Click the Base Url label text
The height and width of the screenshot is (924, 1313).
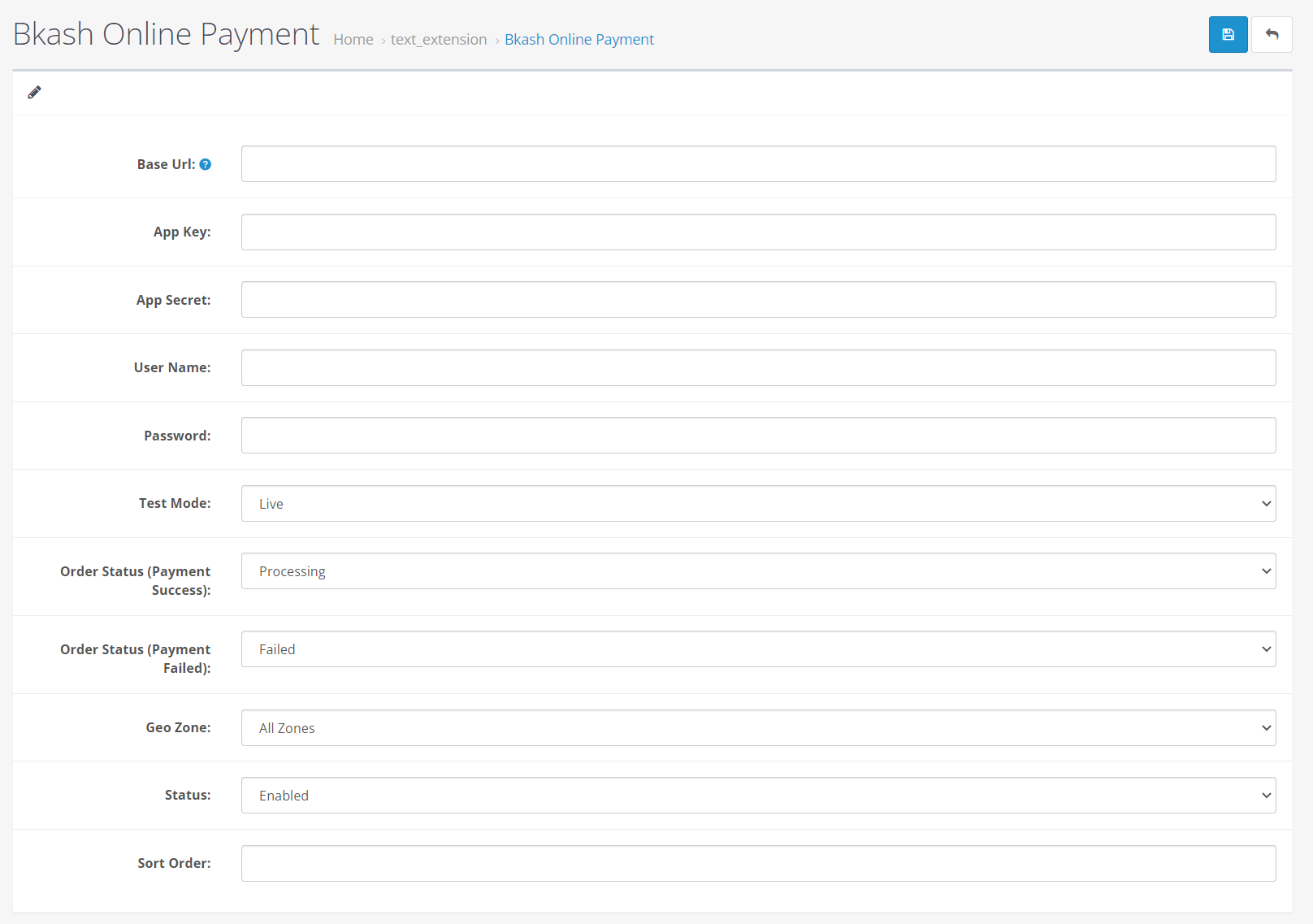tap(166, 164)
